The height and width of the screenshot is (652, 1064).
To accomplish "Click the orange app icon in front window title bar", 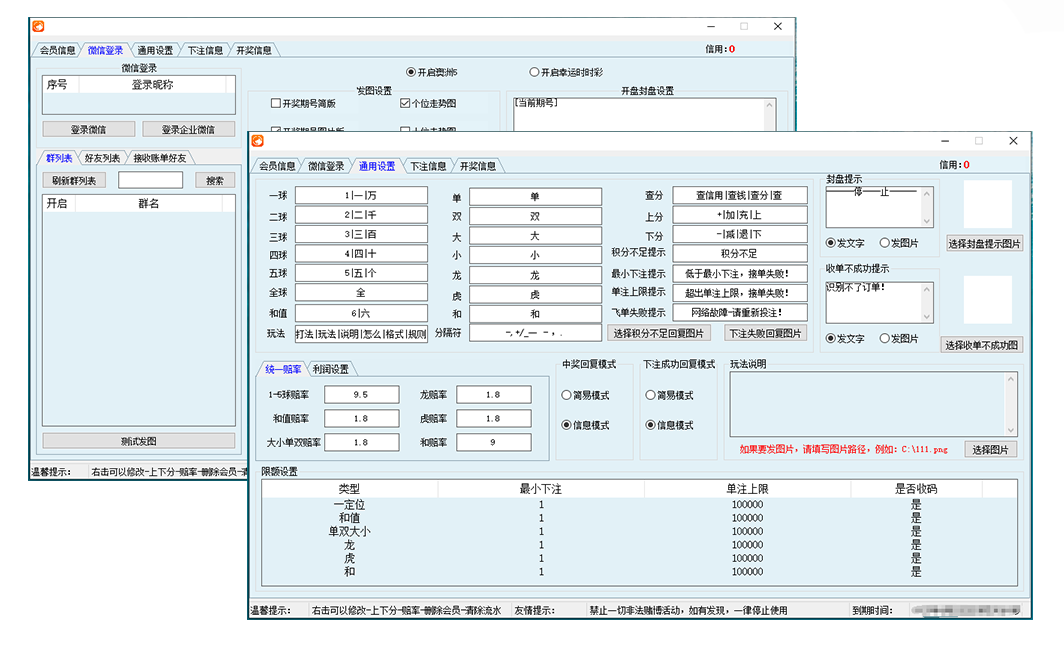I will pos(257,141).
